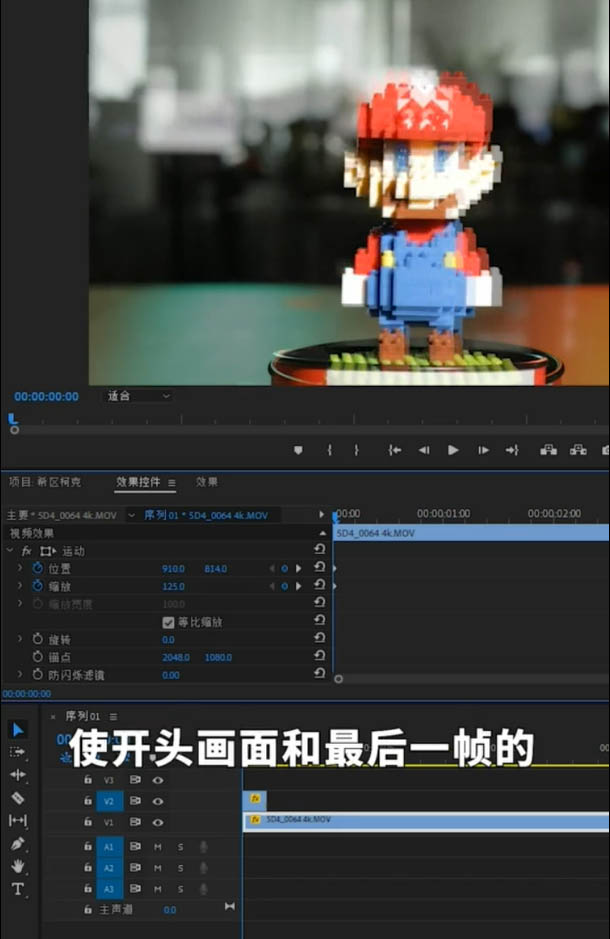Toggle 缩放 animation stopwatch
The width and height of the screenshot is (610, 939).
pyautogui.click(x=38, y=586)
